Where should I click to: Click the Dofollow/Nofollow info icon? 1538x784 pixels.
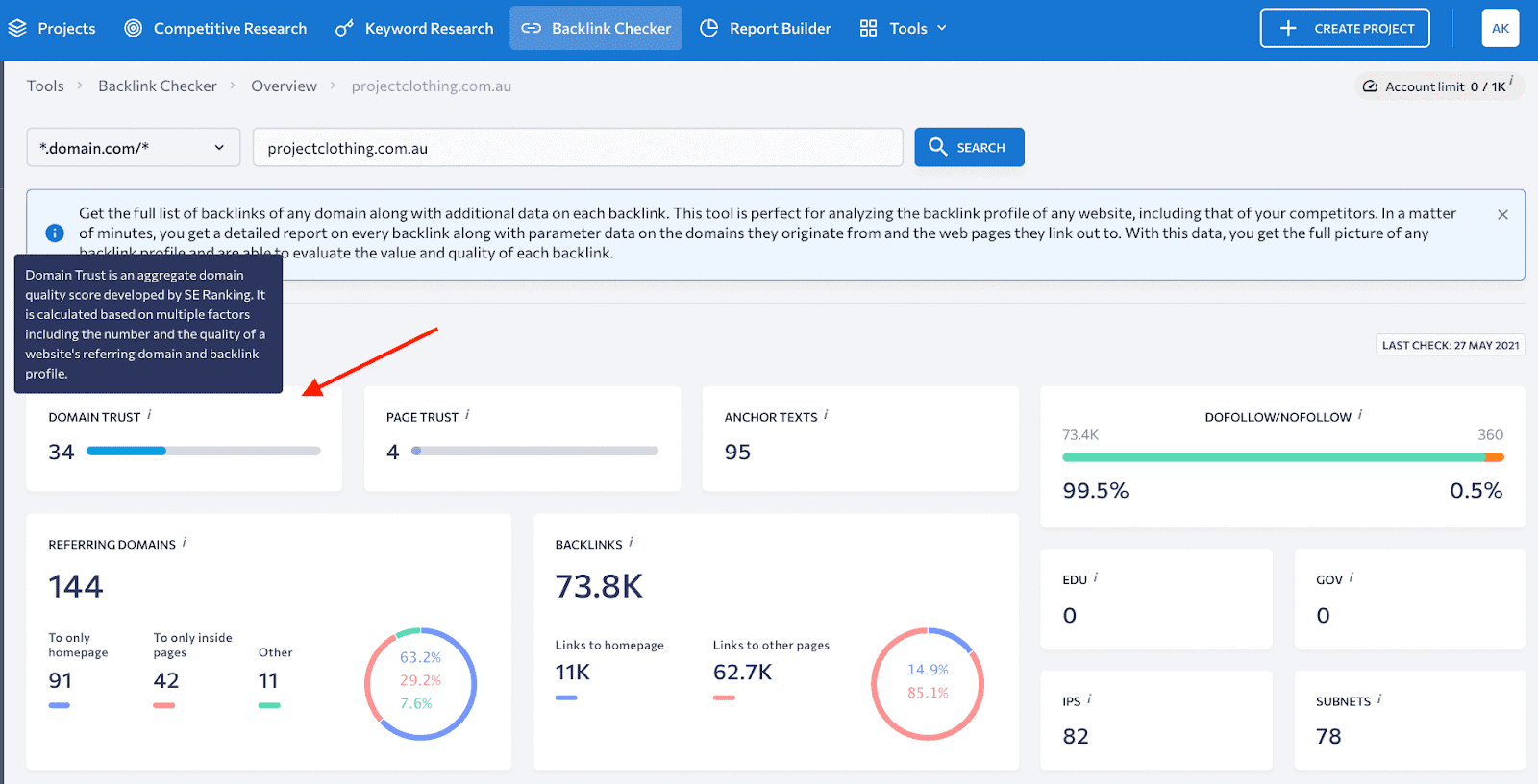(x=1360, y=415)
